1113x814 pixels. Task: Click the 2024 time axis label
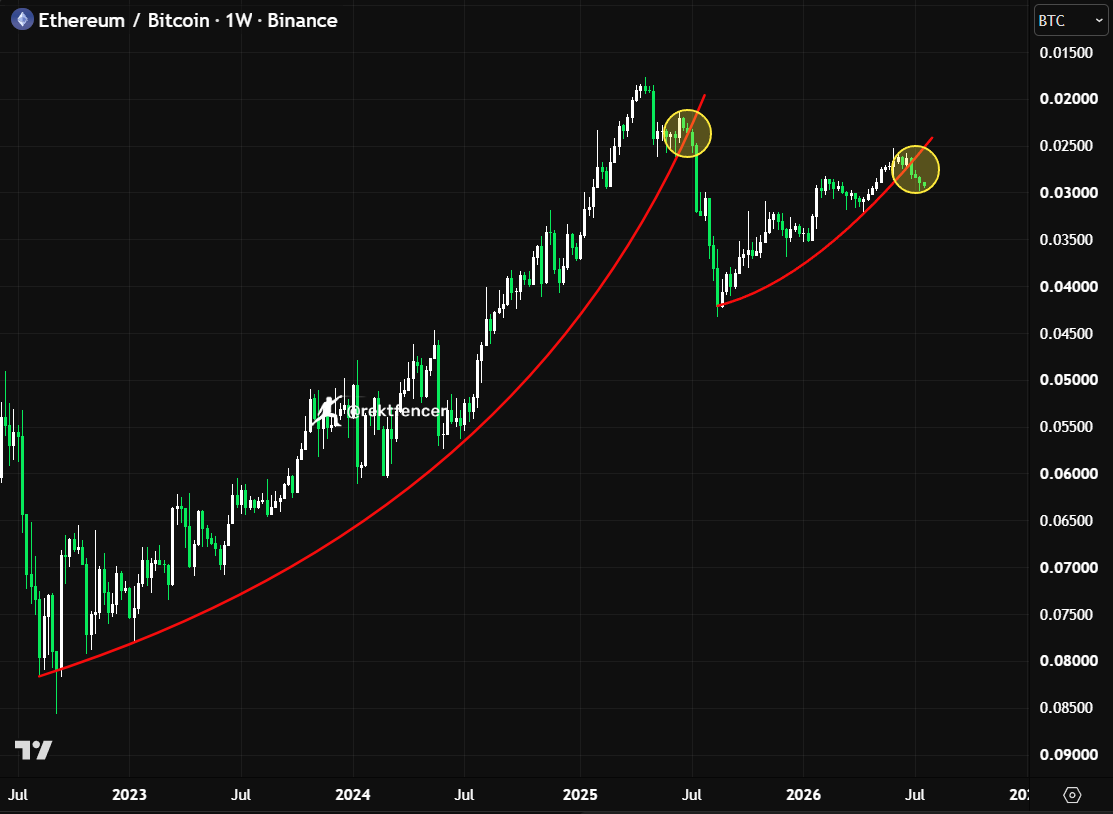[353, 795]
